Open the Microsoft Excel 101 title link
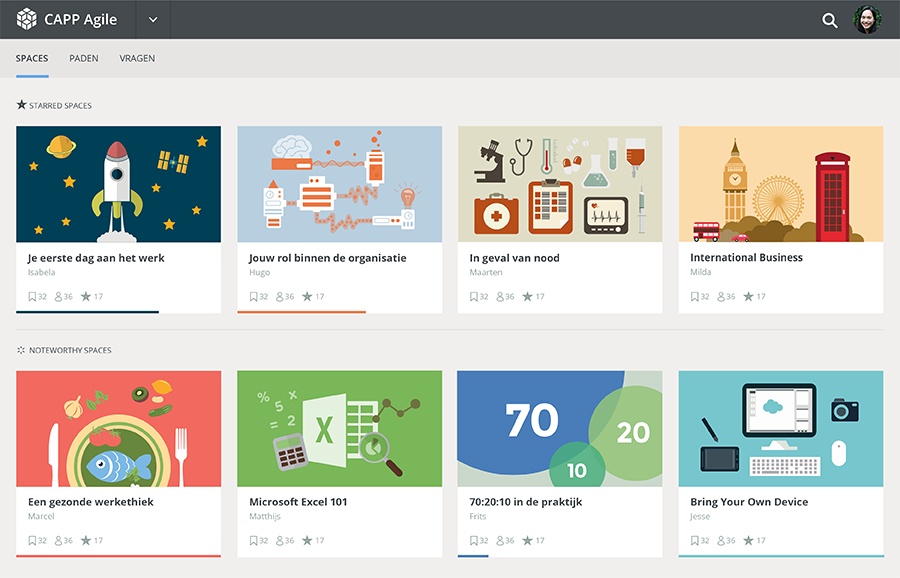Screen dimensions: 900x578 298,502
